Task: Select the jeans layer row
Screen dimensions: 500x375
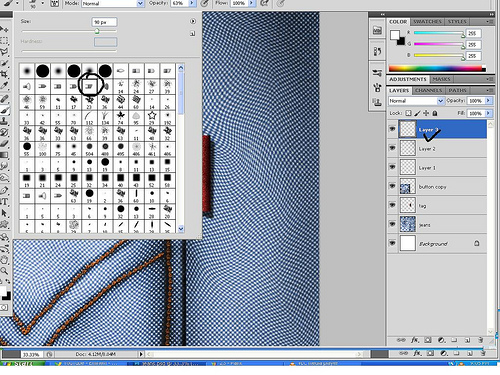Action: 437,224
